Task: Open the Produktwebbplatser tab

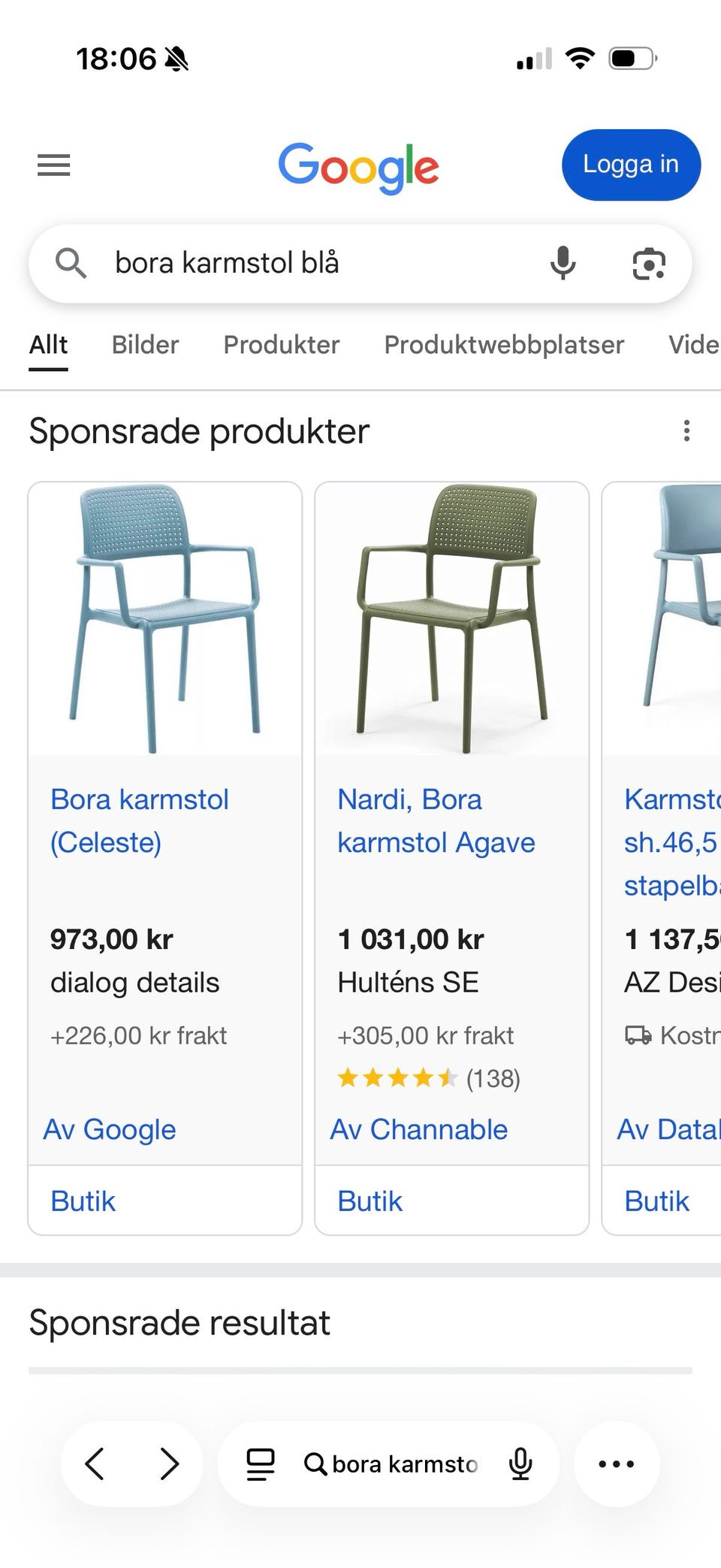Action: tap(504, 345)
